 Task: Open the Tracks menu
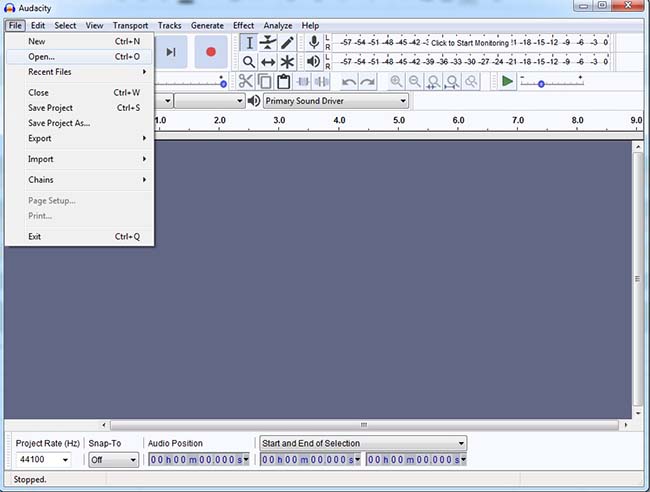(170, 26)
